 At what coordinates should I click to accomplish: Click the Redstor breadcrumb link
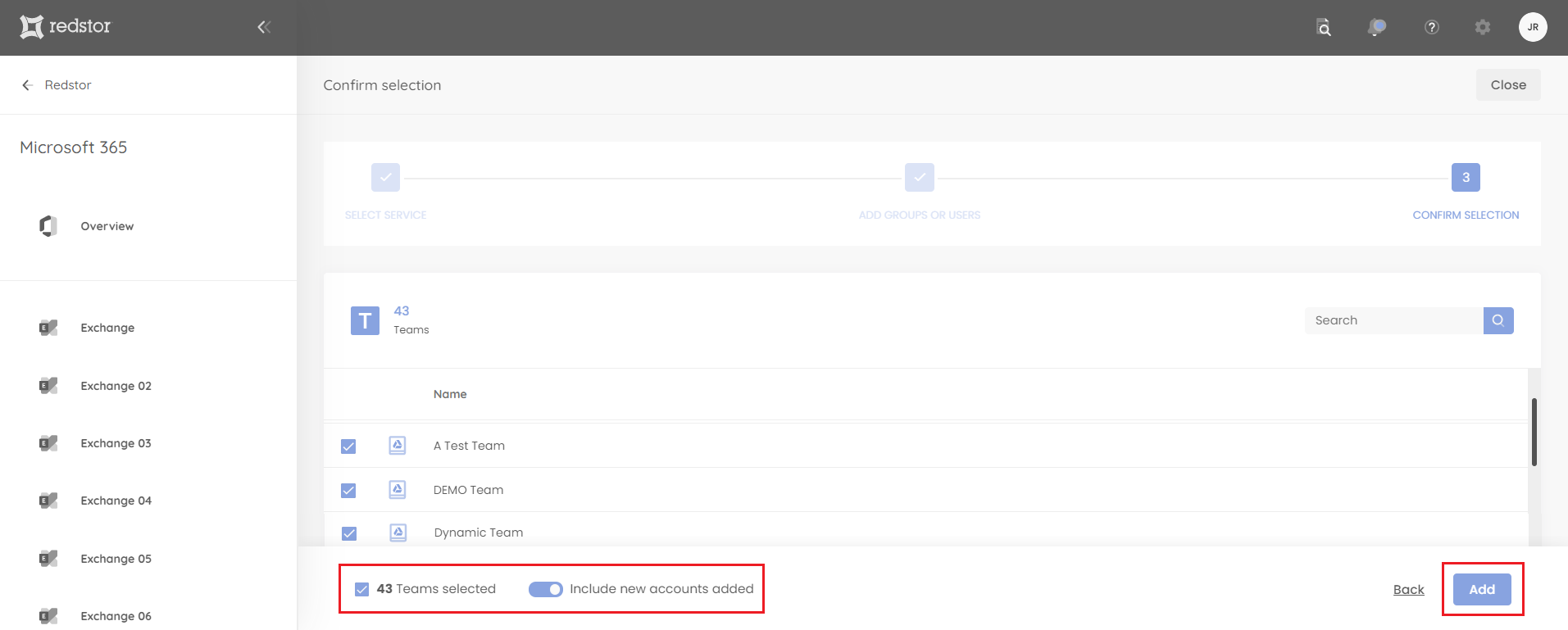click(68, 85)
